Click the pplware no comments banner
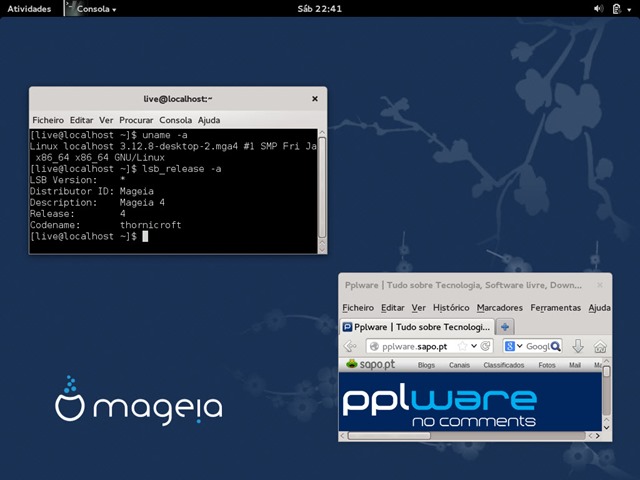640x480 pixels. [x=470, y=402]
